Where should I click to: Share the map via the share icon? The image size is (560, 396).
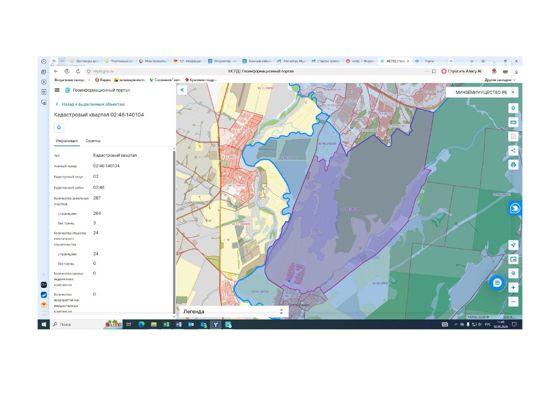pos(513,150)
